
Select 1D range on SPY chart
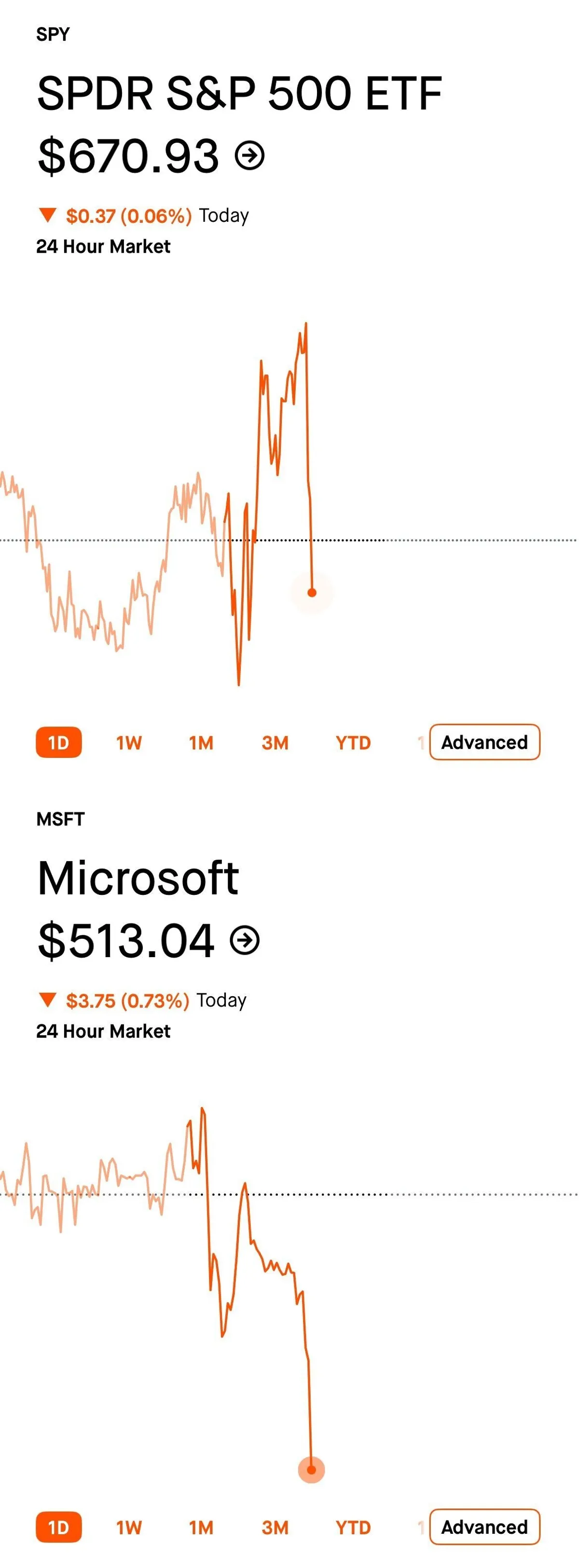[58, 743]
